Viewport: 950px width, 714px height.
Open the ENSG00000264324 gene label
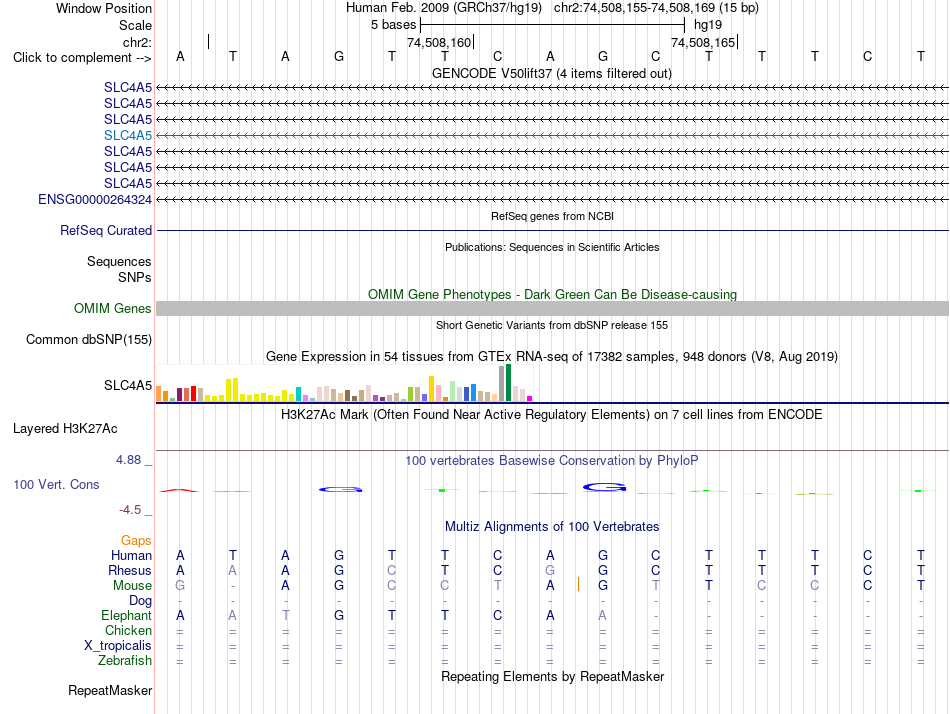(95, 199)
